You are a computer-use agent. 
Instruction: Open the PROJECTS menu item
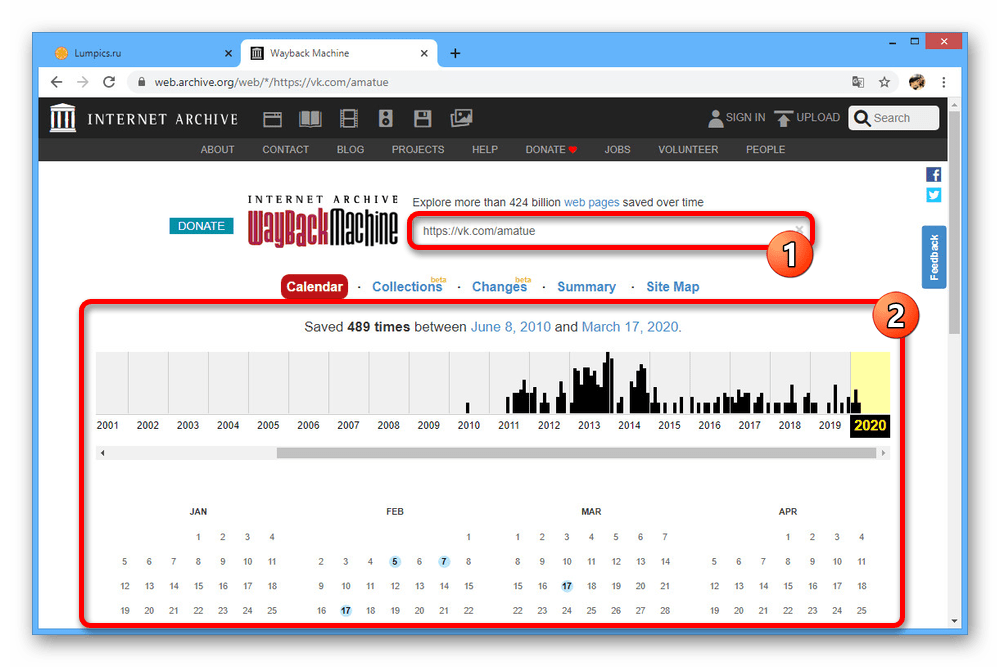[x=418, y=150]
